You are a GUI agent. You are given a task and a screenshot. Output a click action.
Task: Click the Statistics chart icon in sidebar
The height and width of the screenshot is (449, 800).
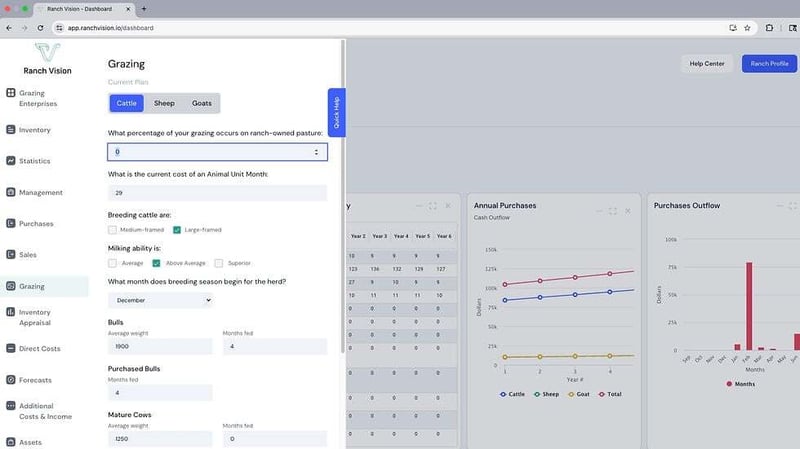tap(11, 161)
